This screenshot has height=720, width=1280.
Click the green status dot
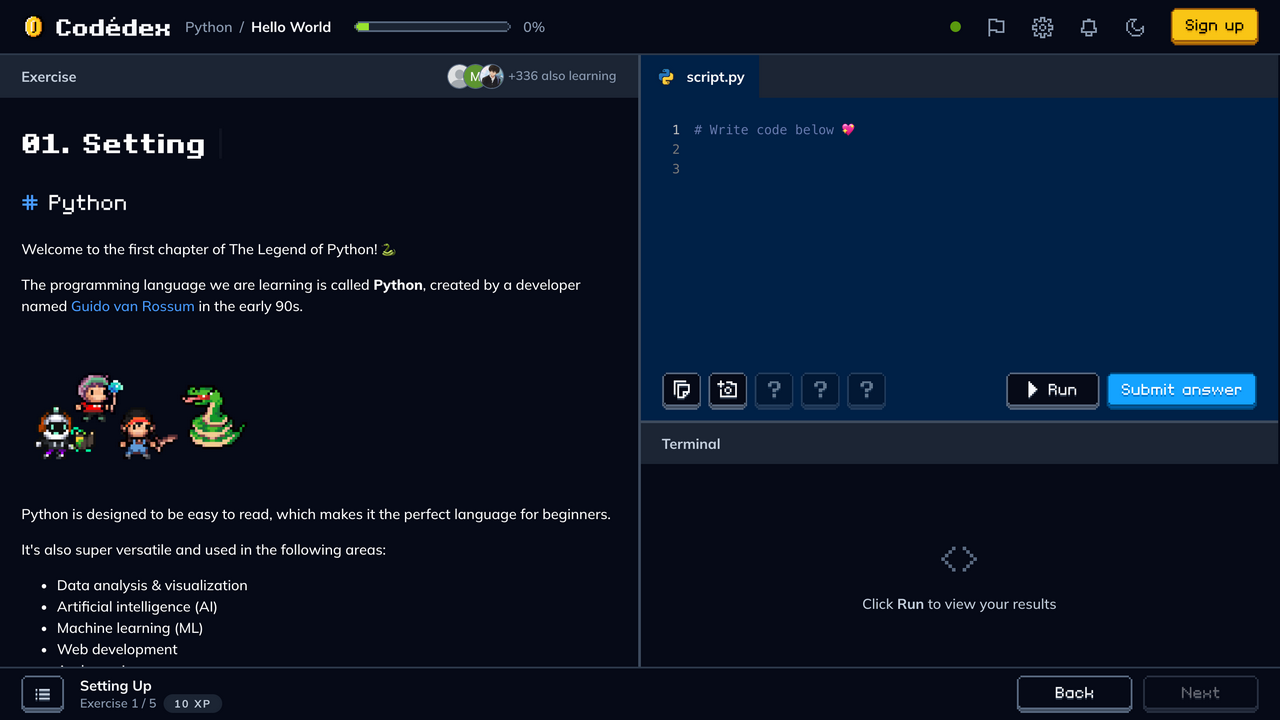pos(955,27)
